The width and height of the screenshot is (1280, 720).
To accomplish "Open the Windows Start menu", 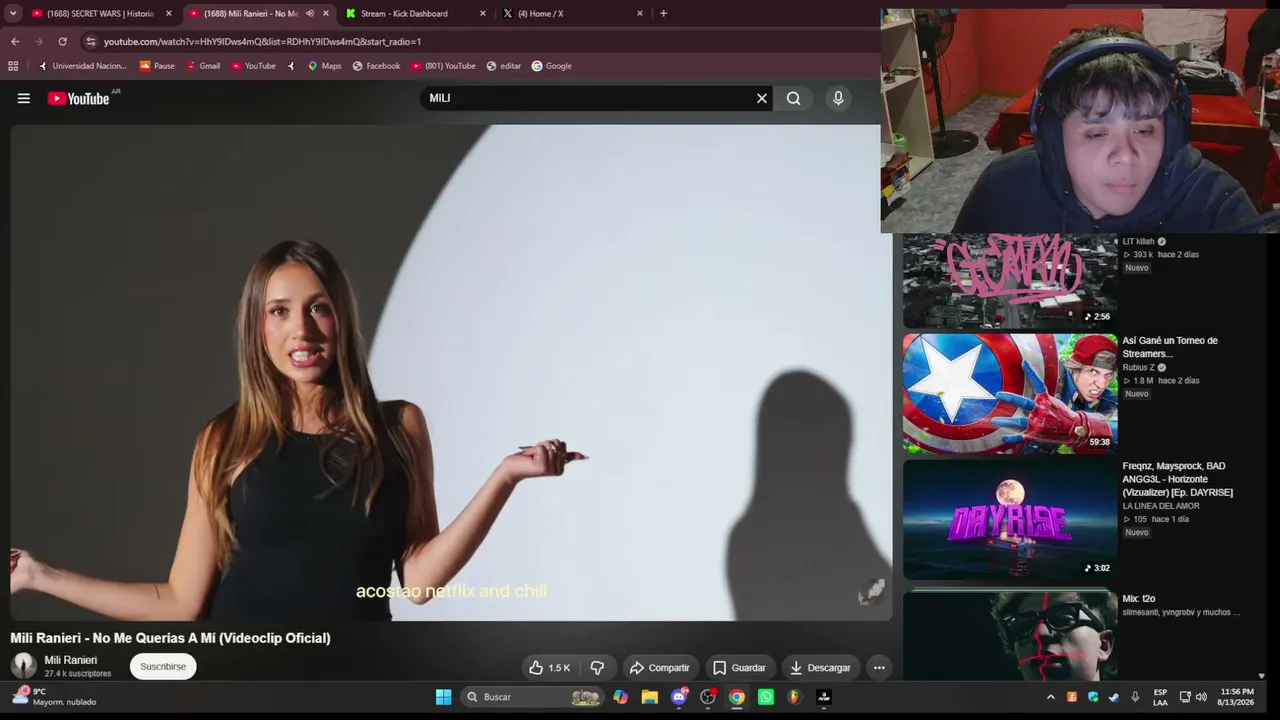I will pos(443,697).
